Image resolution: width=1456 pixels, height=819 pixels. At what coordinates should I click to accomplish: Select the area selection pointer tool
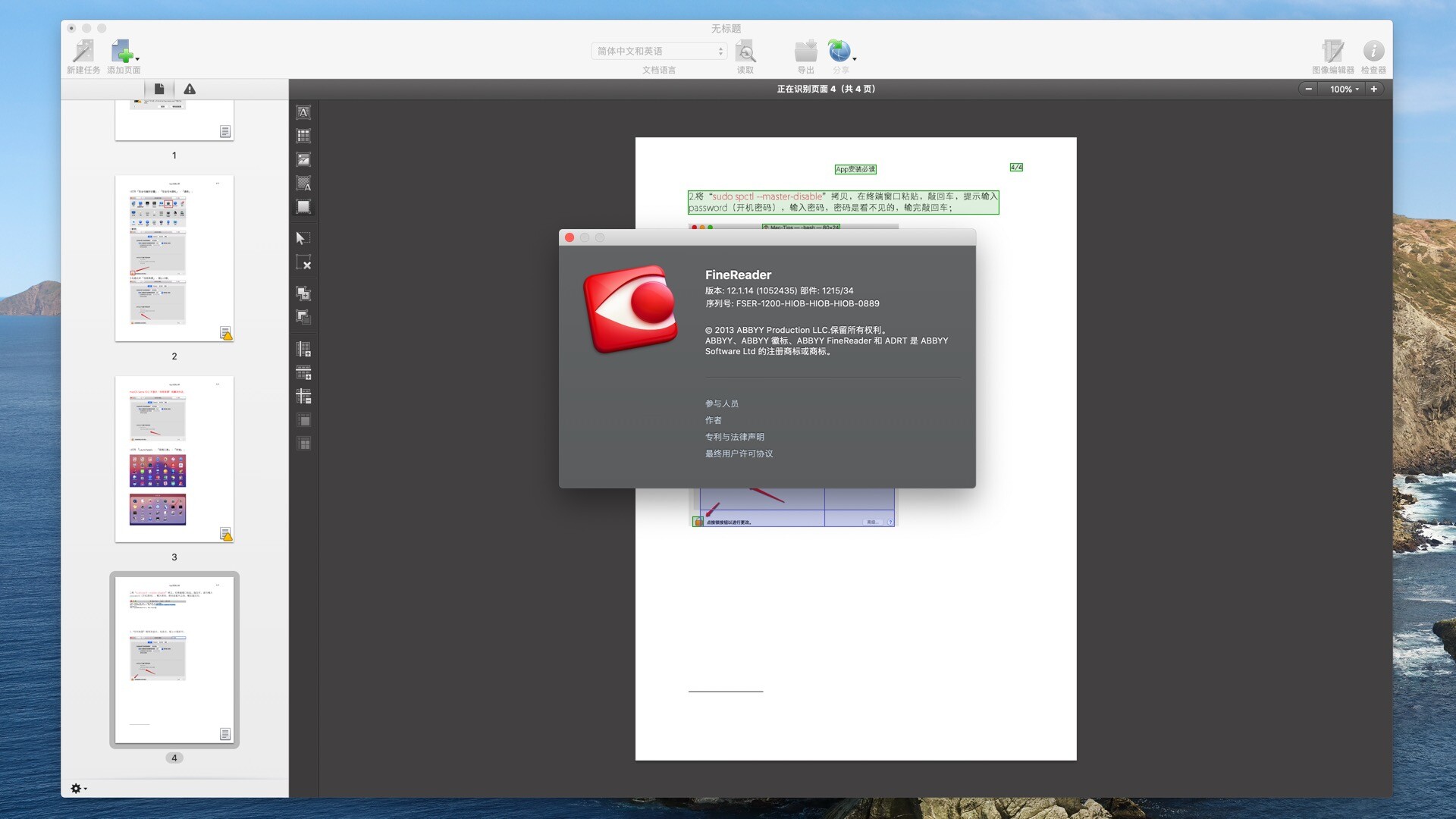click(x=303, y=238)
